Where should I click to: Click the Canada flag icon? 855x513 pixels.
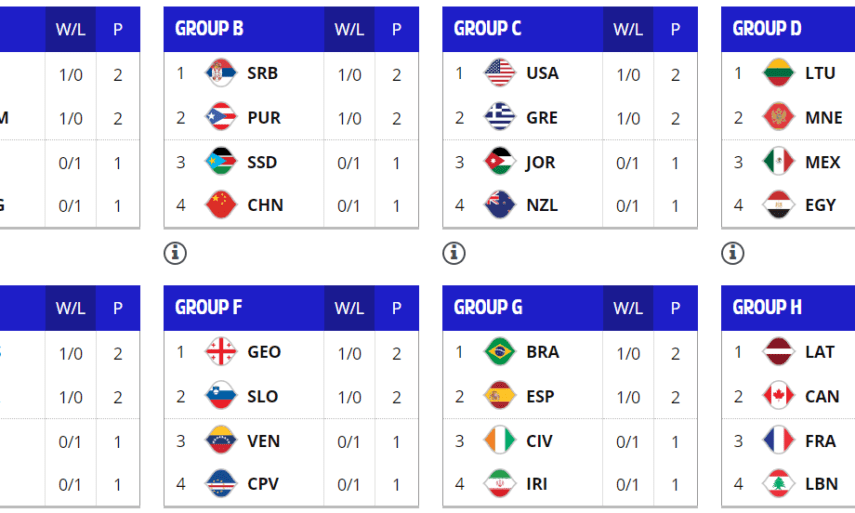point(778,396)
